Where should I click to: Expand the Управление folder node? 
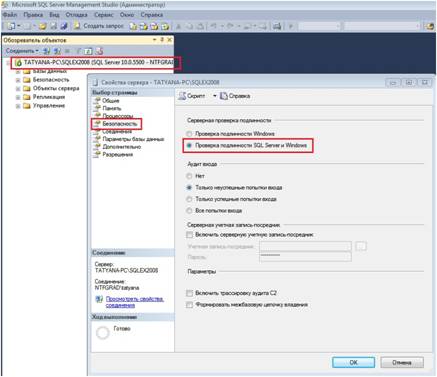(18, 106)
